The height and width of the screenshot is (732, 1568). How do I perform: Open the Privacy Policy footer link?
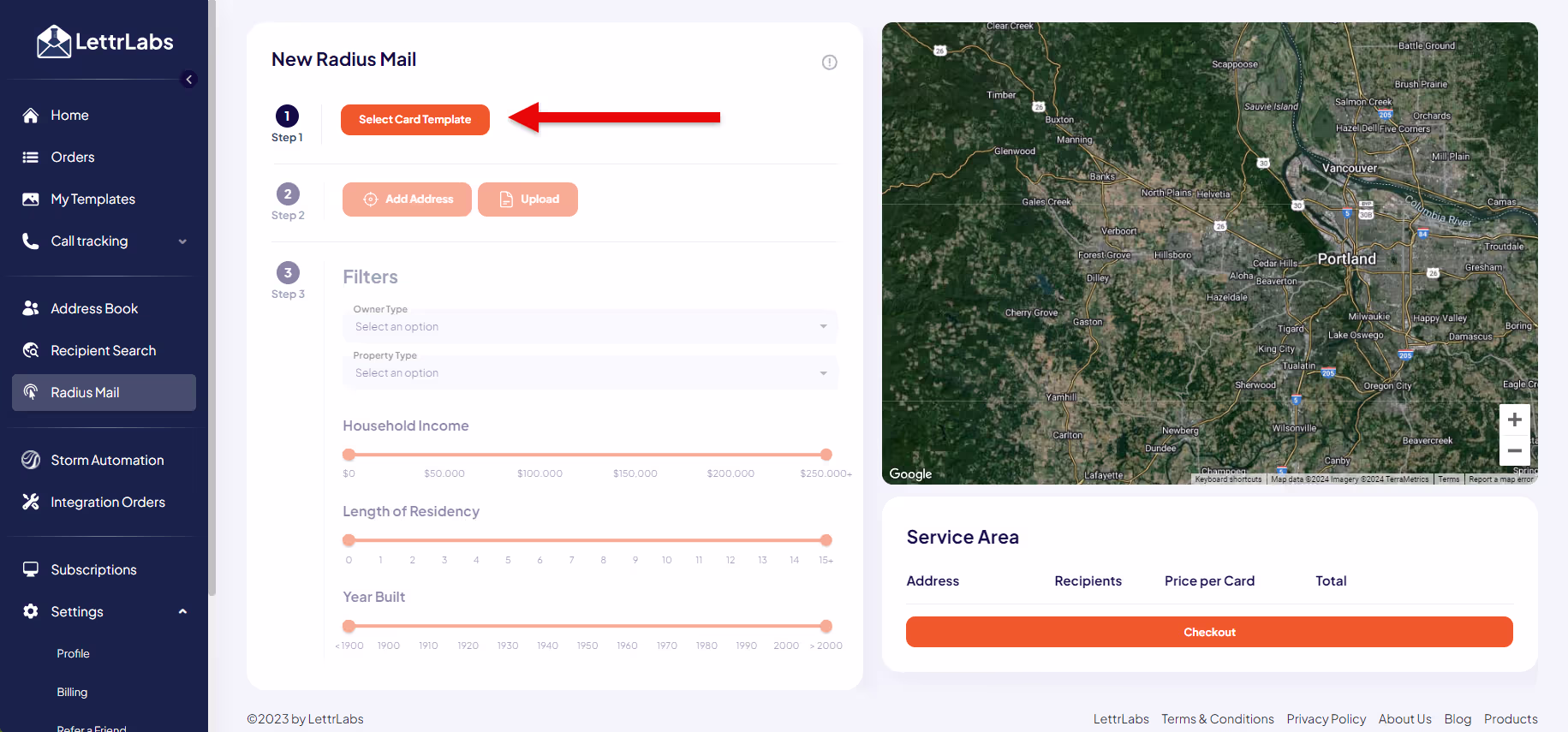pyautogui.click(x=1326, y=719)
